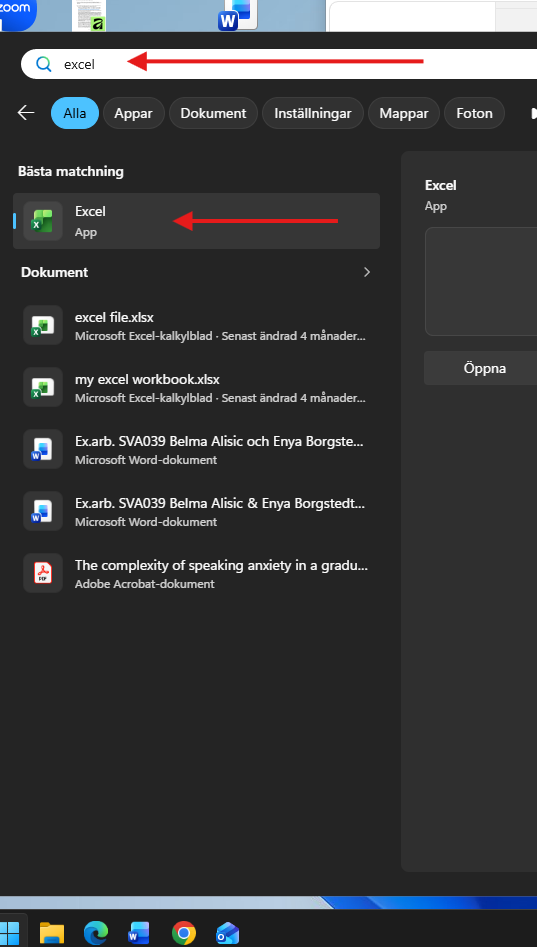Click the Zoom desktop icon

pyautogui.click(x=16, y=14)
